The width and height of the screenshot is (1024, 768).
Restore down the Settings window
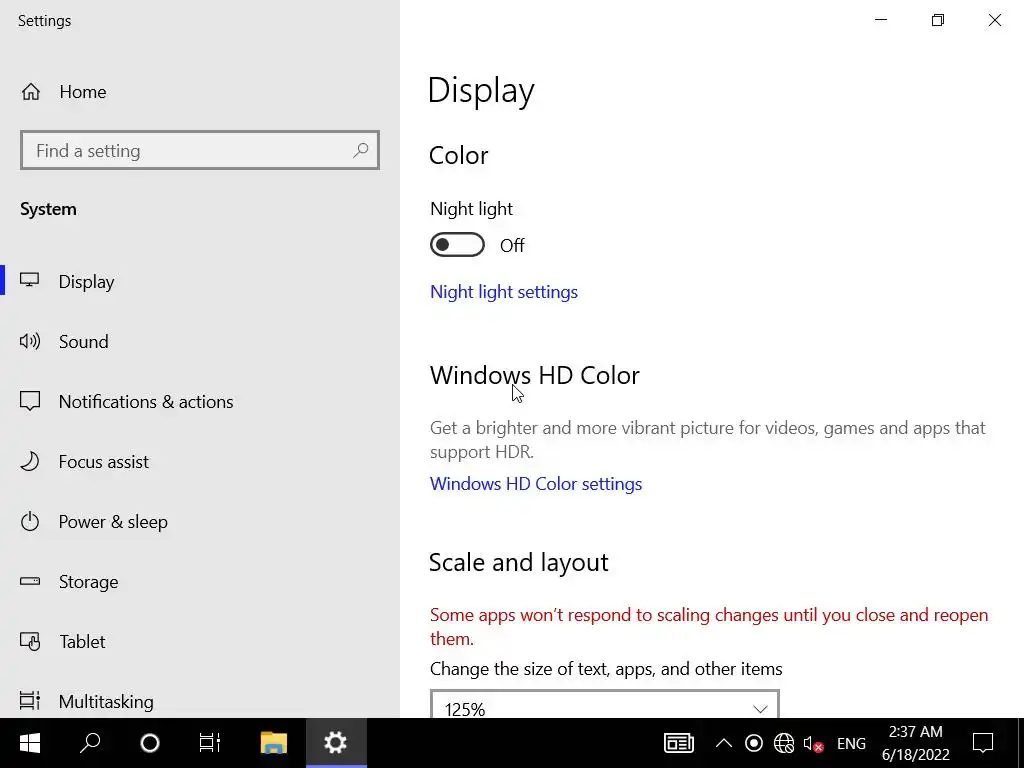click(938, 20)
